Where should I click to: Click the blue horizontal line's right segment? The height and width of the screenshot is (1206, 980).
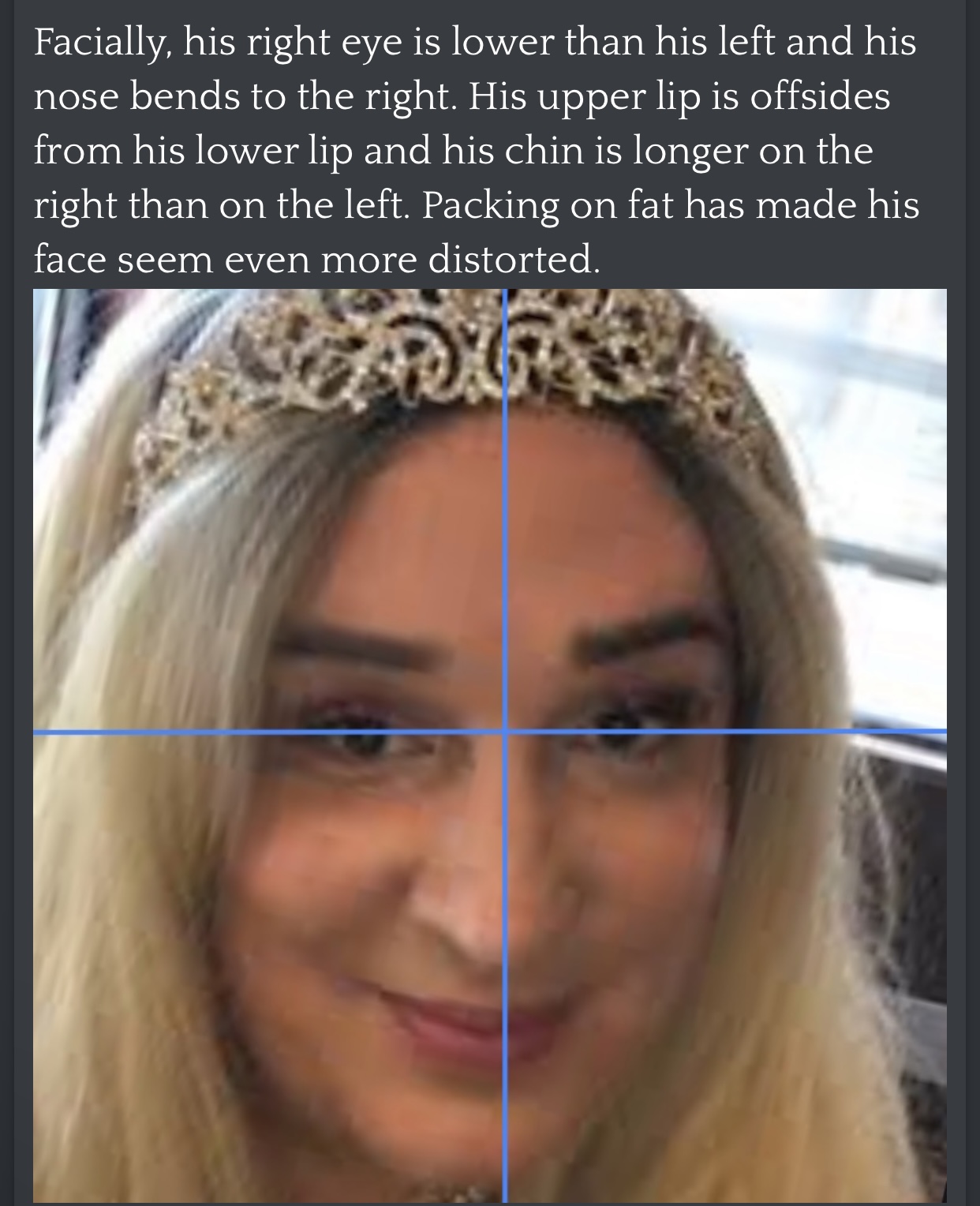[x=726, y=731]
